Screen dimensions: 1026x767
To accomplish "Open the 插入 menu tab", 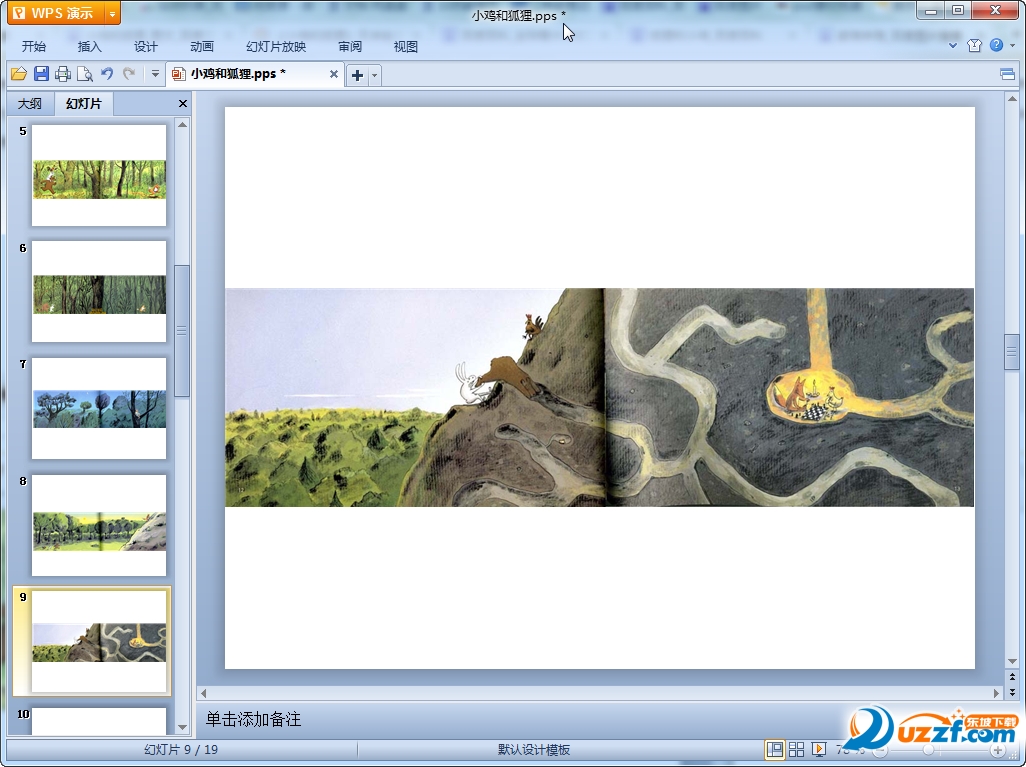I will pyautogui.click(x=89, y=46).
